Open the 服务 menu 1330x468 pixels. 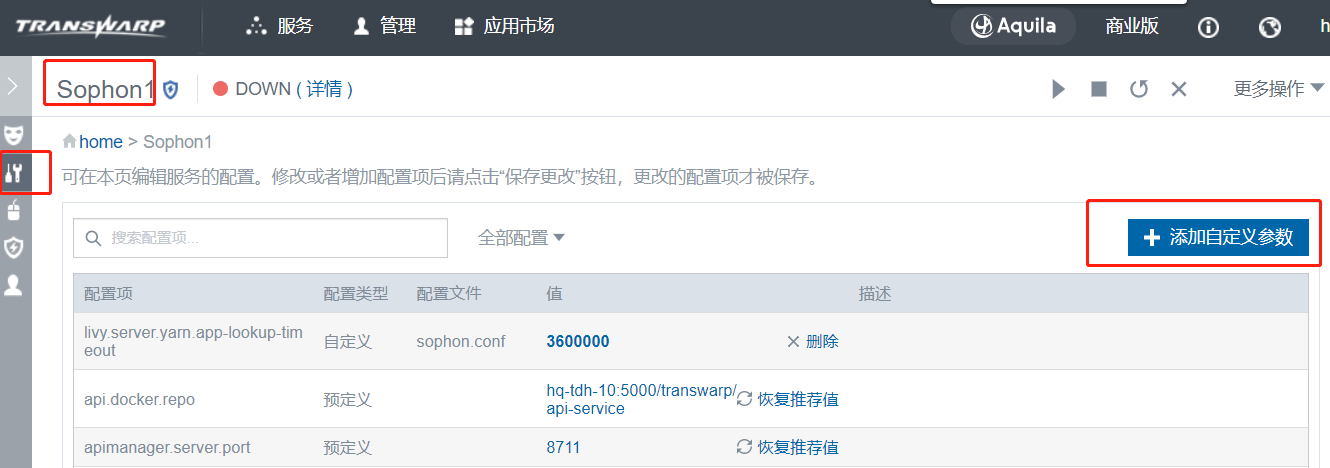point(280,27)
